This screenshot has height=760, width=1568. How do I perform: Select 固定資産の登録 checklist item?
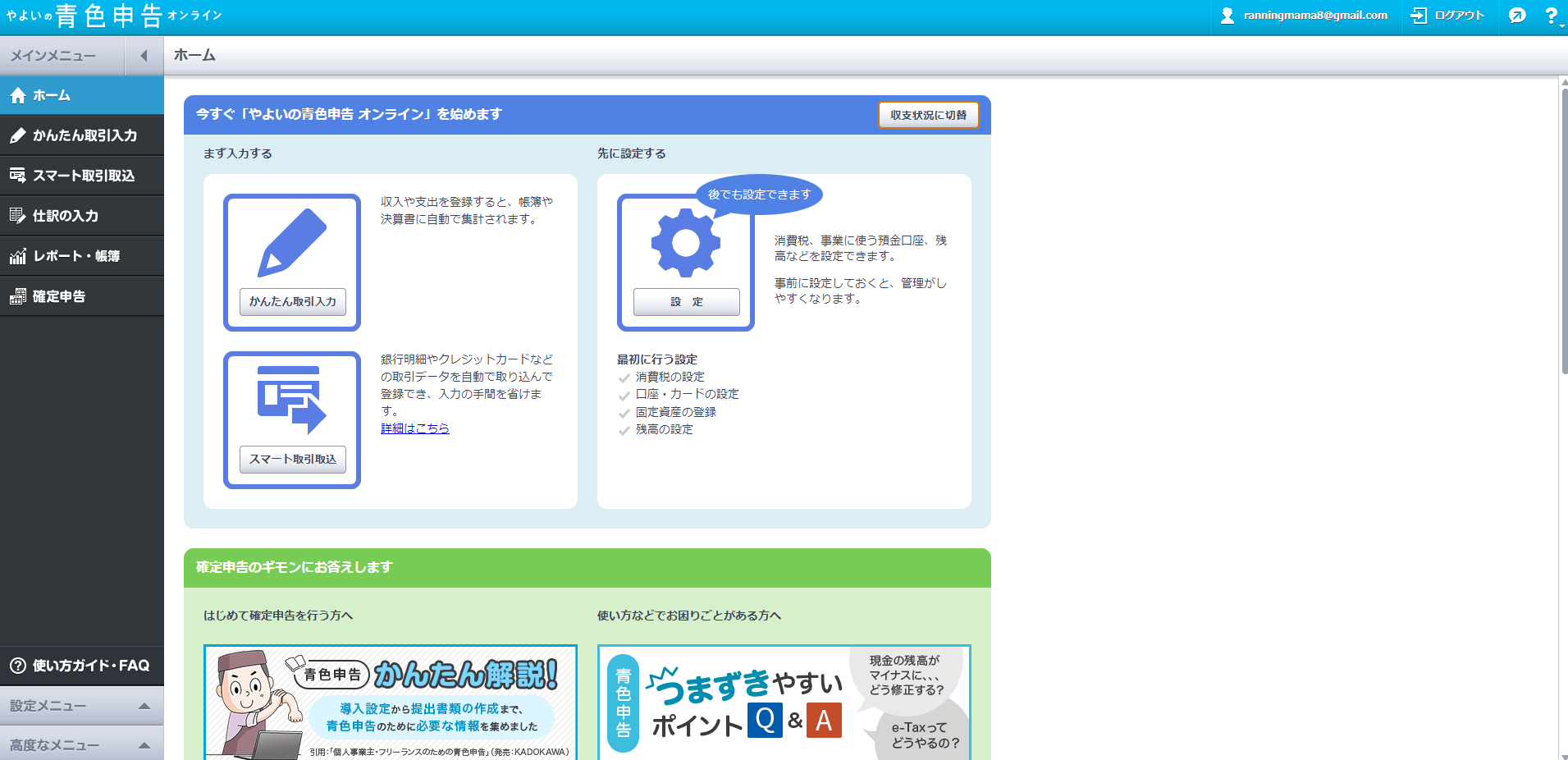coord(675,412)
